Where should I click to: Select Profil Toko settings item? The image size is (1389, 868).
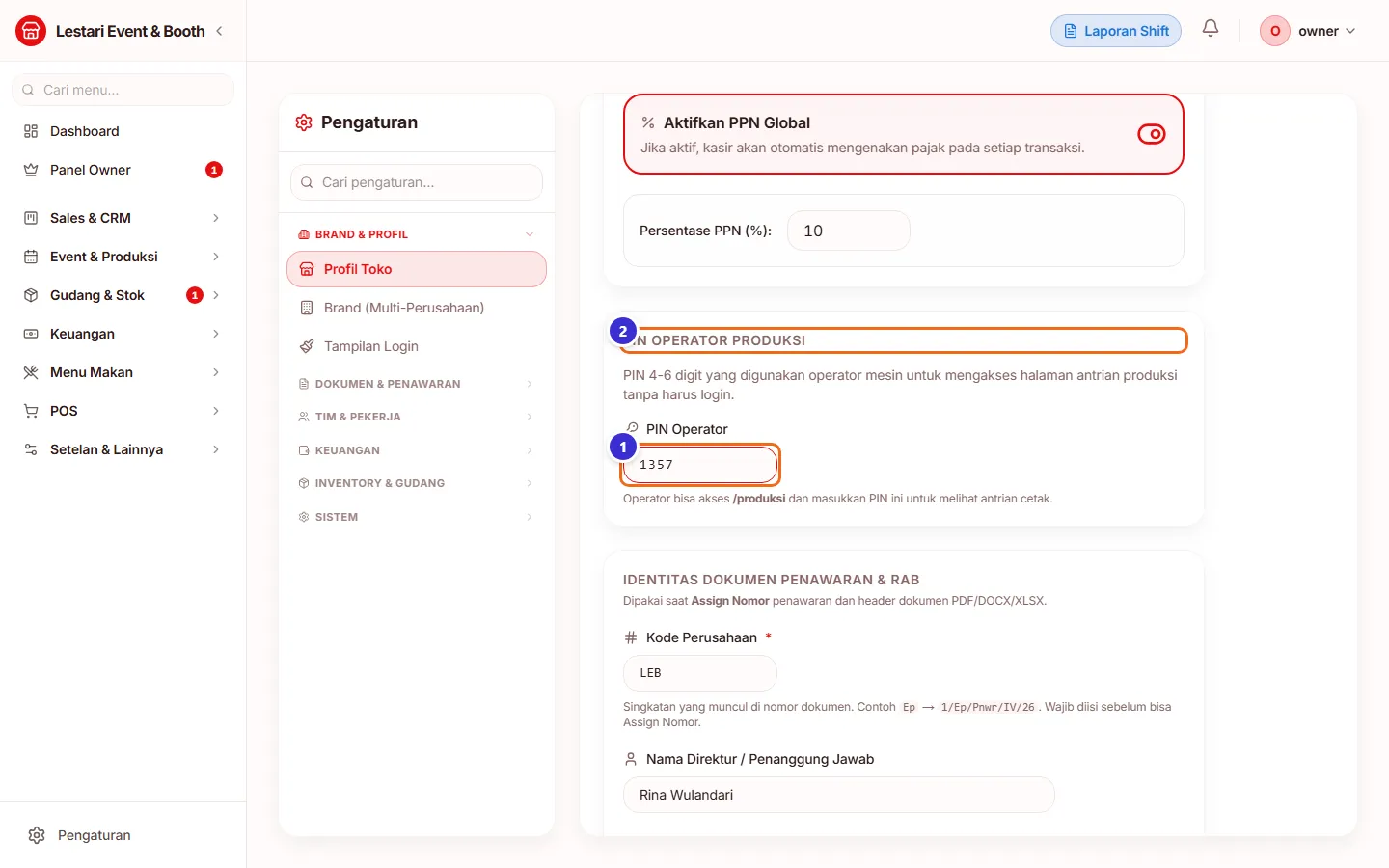pos(417,269)
